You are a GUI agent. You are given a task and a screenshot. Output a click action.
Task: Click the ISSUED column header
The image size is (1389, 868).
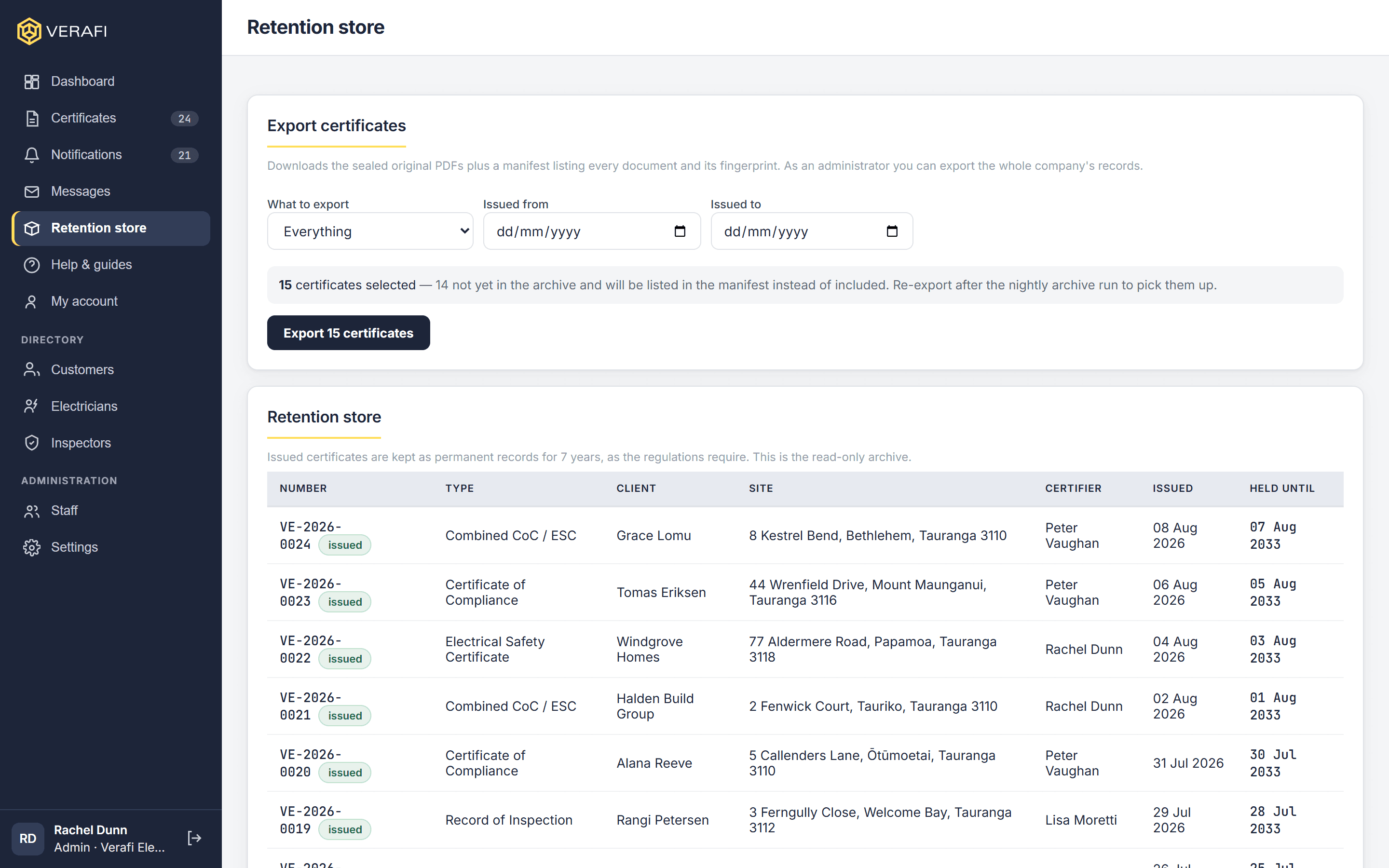pyautogui.click(x=1172, y=488)
